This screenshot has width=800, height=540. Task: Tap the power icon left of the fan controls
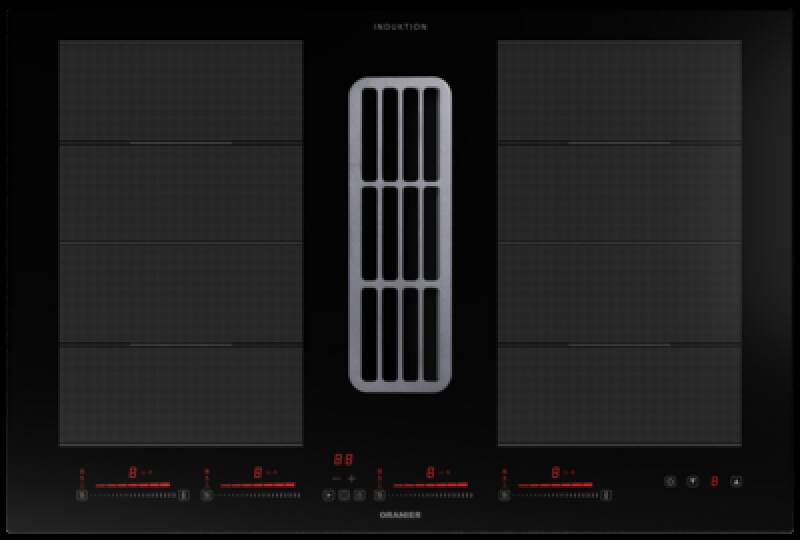click(670, 481)
